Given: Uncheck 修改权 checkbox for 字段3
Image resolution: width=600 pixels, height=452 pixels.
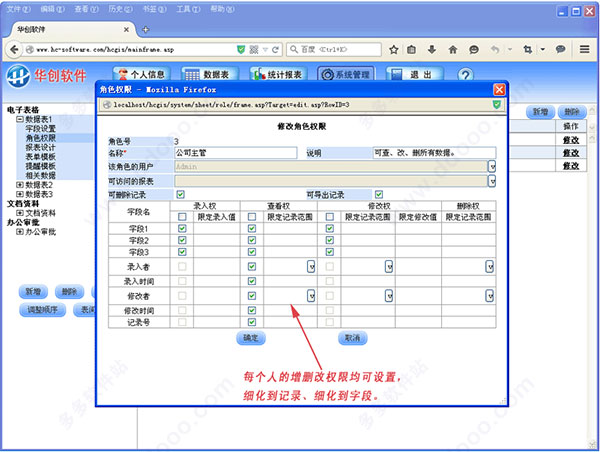Looking at the screenshot, I should coord(329,252).
